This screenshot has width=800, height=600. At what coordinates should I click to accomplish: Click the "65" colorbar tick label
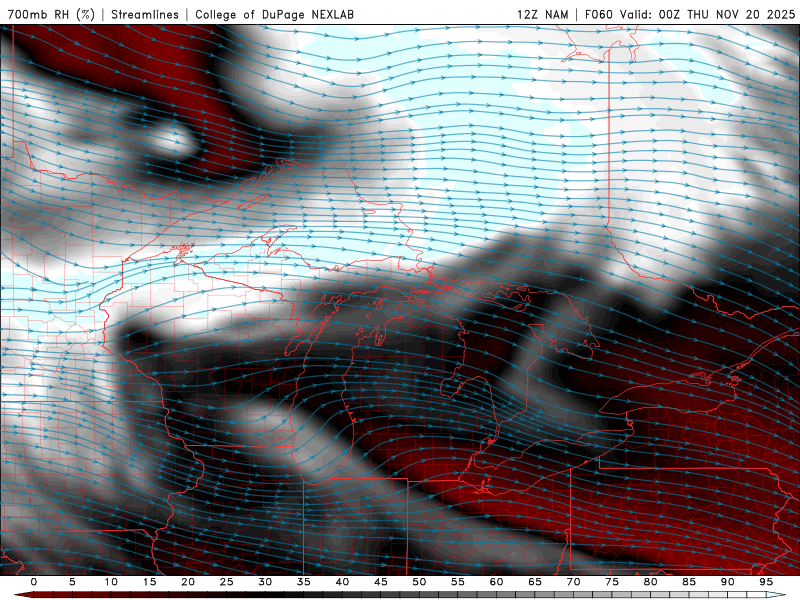535,582
